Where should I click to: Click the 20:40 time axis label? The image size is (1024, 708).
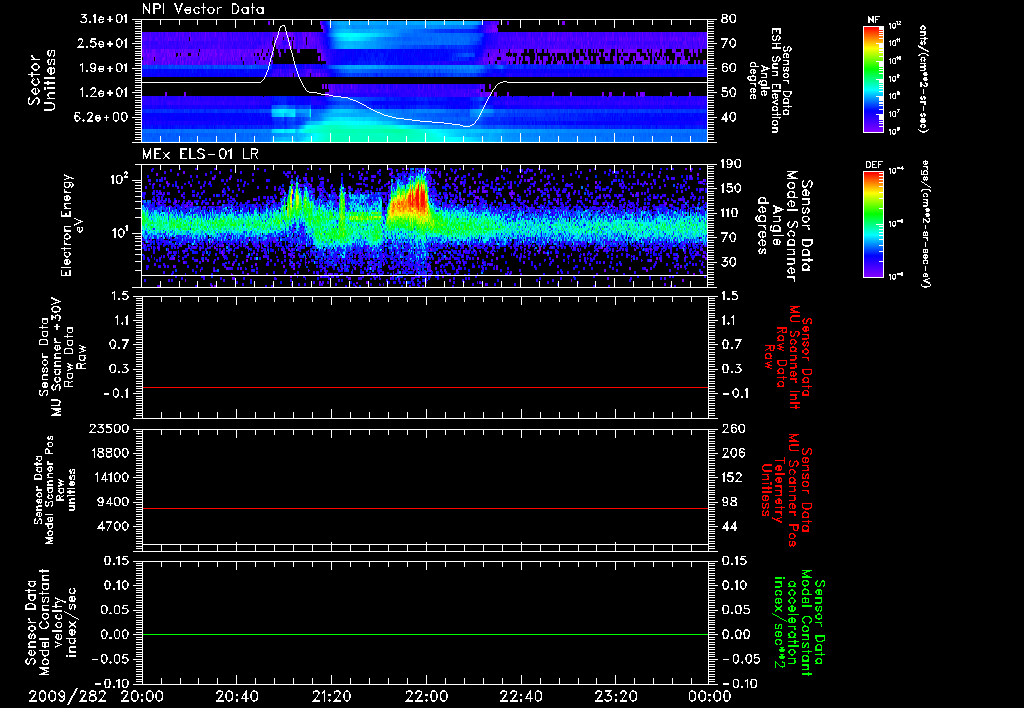[236, 696]
